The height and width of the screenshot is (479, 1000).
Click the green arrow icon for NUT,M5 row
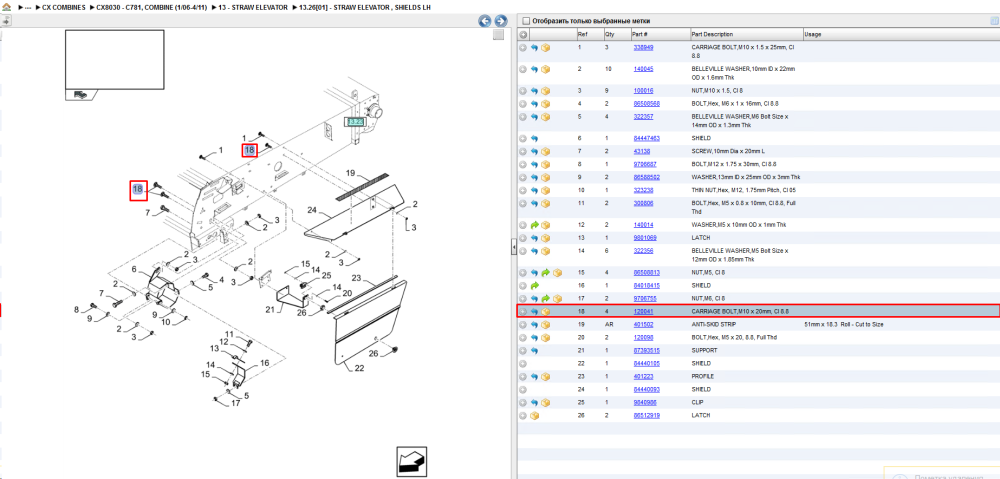546,273
